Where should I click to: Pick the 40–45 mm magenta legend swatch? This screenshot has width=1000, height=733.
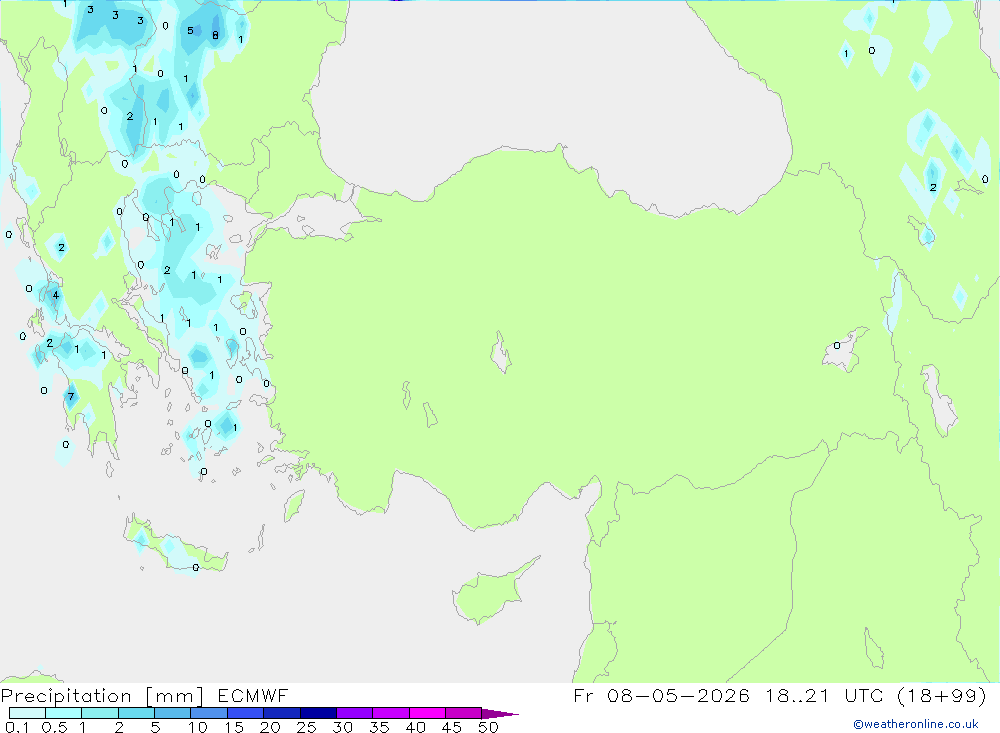point(427,713)
